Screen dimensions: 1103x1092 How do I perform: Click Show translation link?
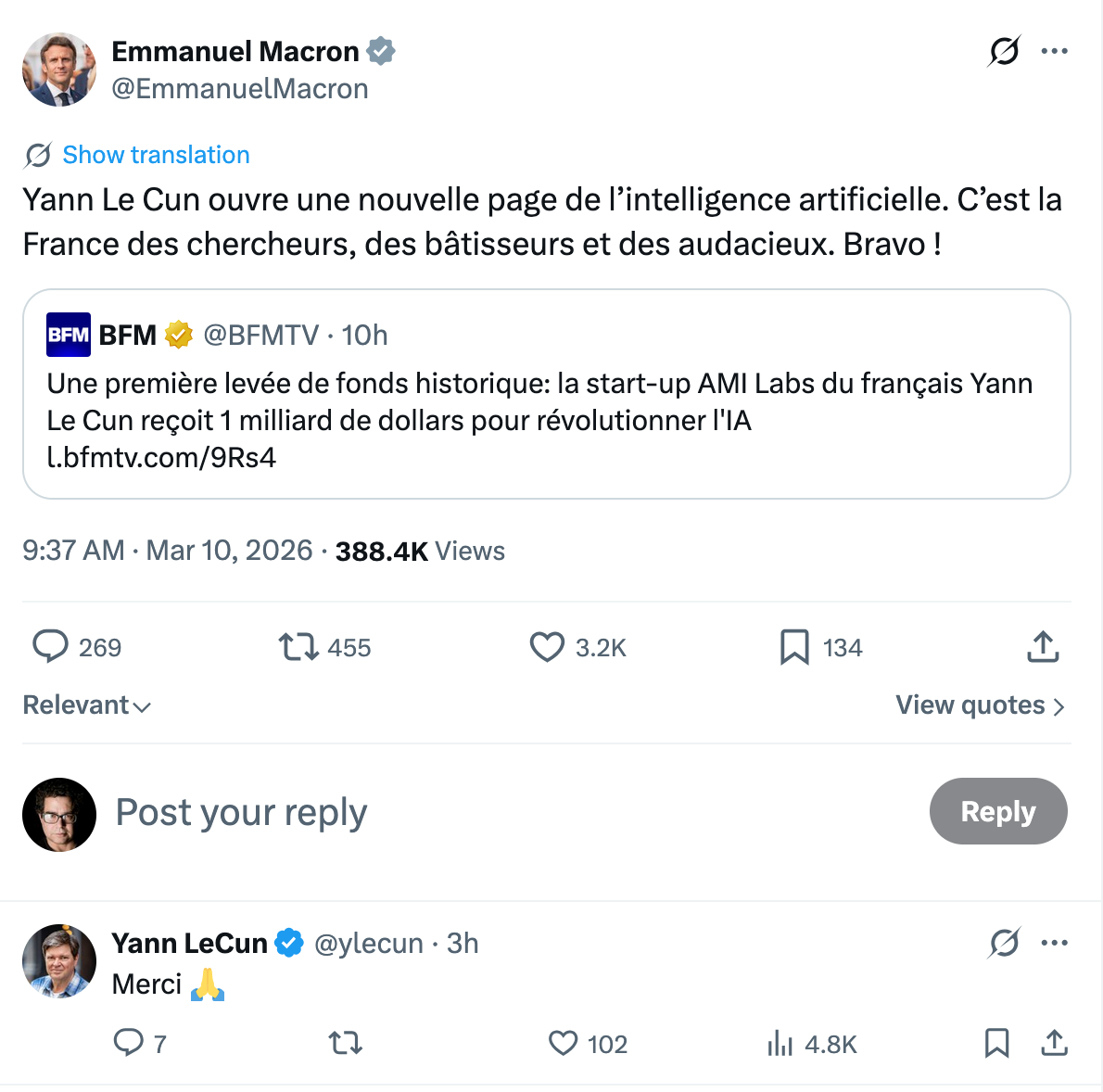coord(156,155)
